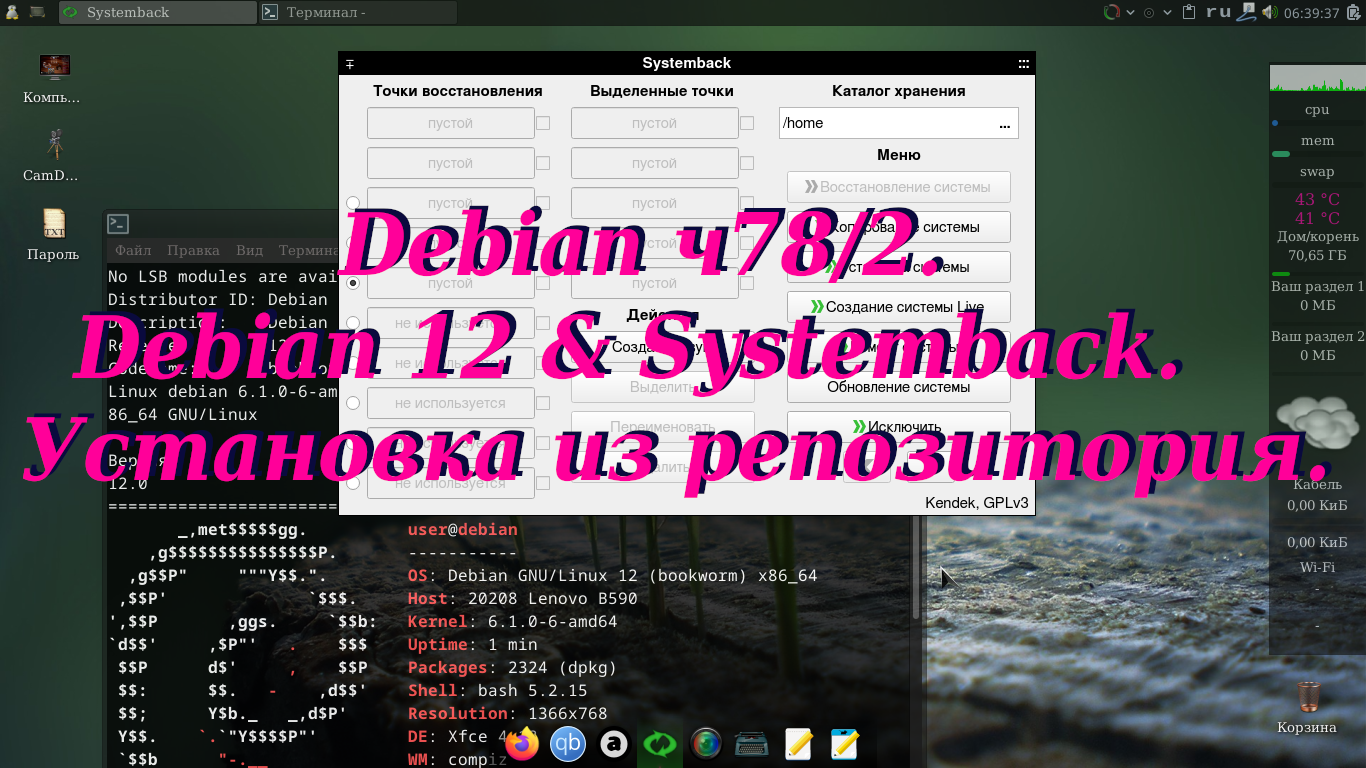Viewport: 1366px width, 768px height.
Task: Click the Создание системы Live button
Action: [x=898, y=307]
